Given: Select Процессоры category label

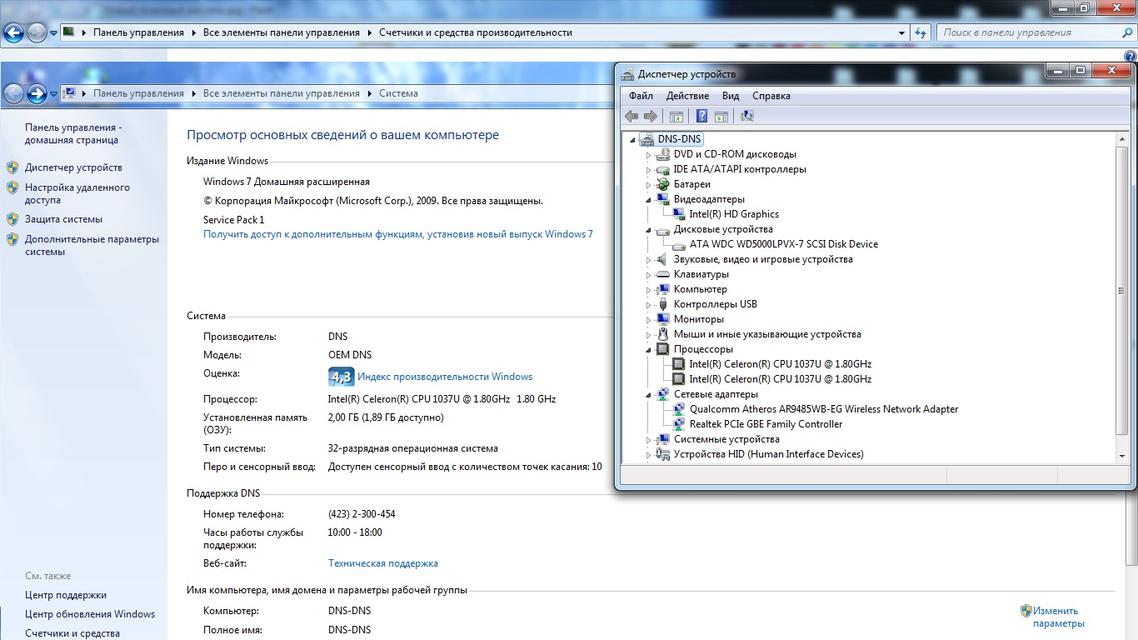Looking at the screenshot, I should [703, 350].
